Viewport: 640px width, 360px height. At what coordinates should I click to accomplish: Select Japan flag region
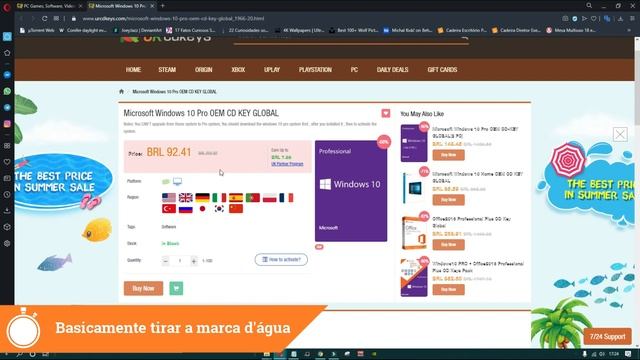202,209
